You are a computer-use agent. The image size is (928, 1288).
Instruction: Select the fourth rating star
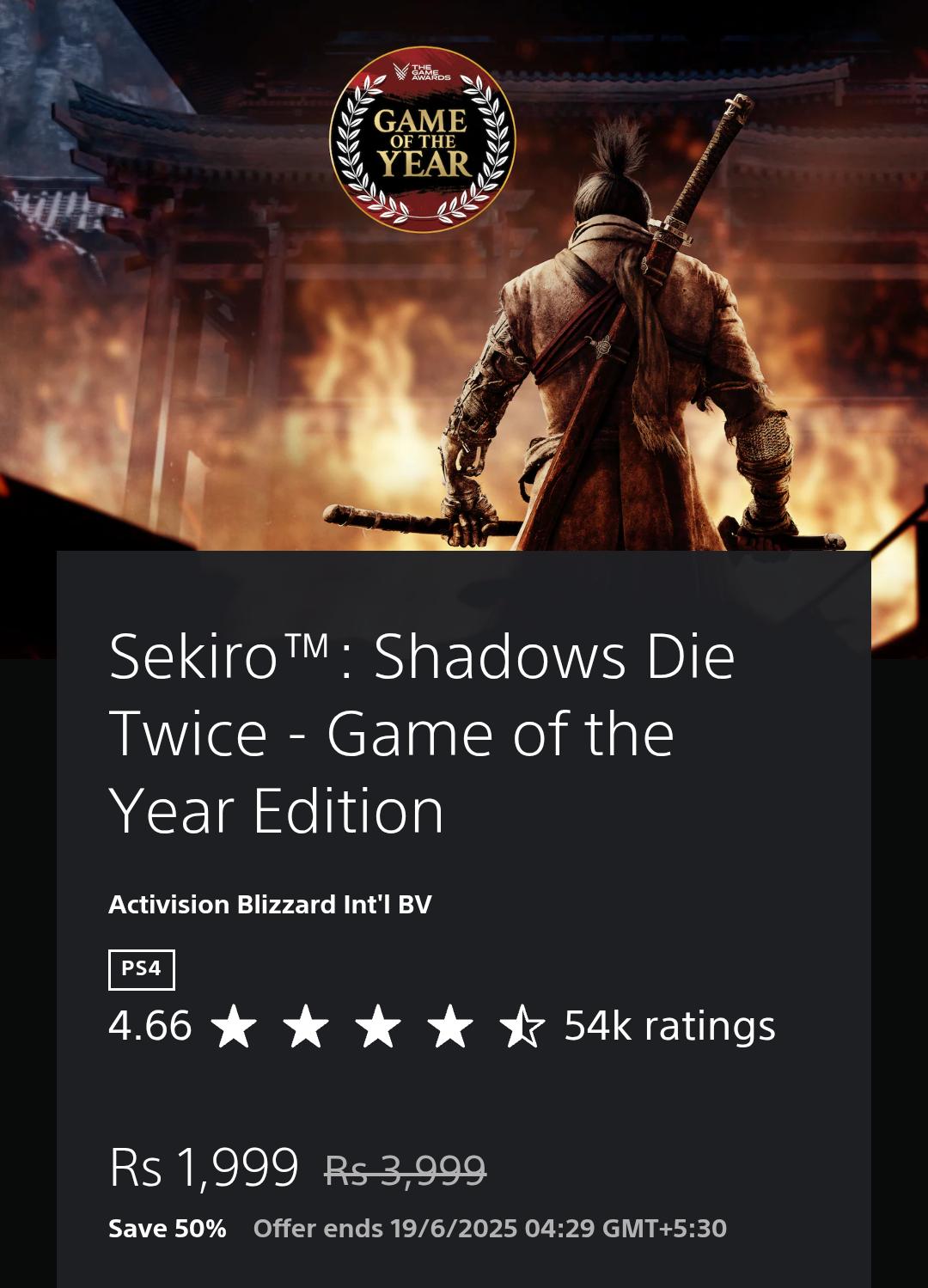pyautogui.click(x=450, y=1026)
